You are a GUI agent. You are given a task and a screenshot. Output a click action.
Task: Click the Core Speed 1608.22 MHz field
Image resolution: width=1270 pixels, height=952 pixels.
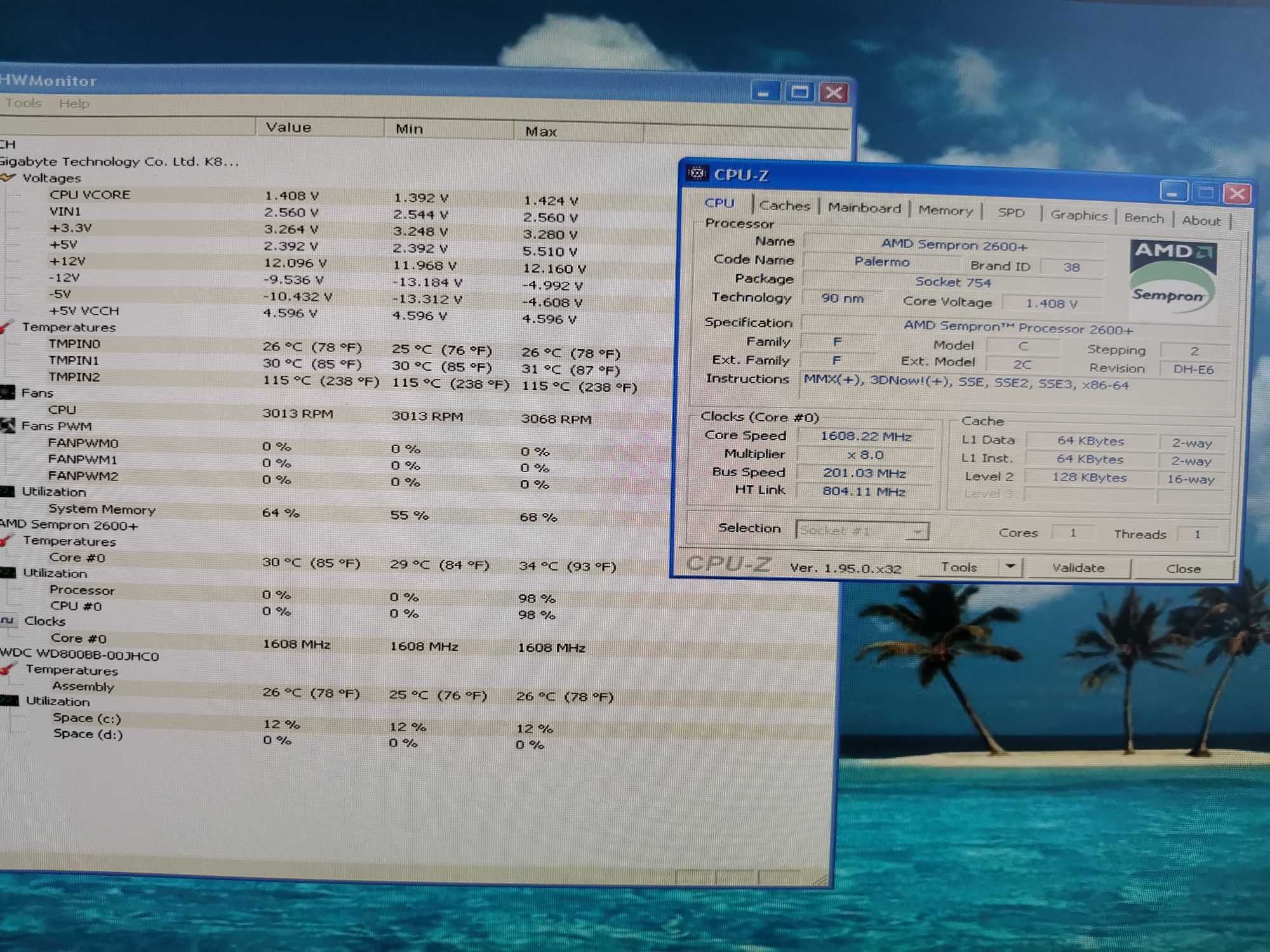[x=866, y=436]
